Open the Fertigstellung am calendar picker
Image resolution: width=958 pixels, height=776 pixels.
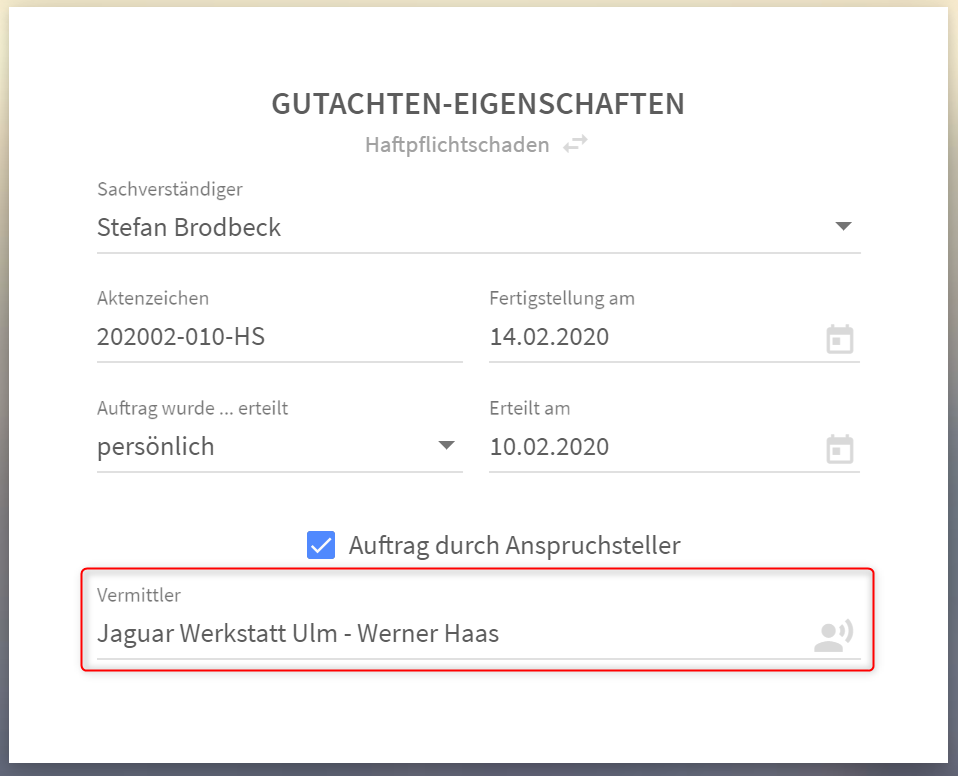839,339
